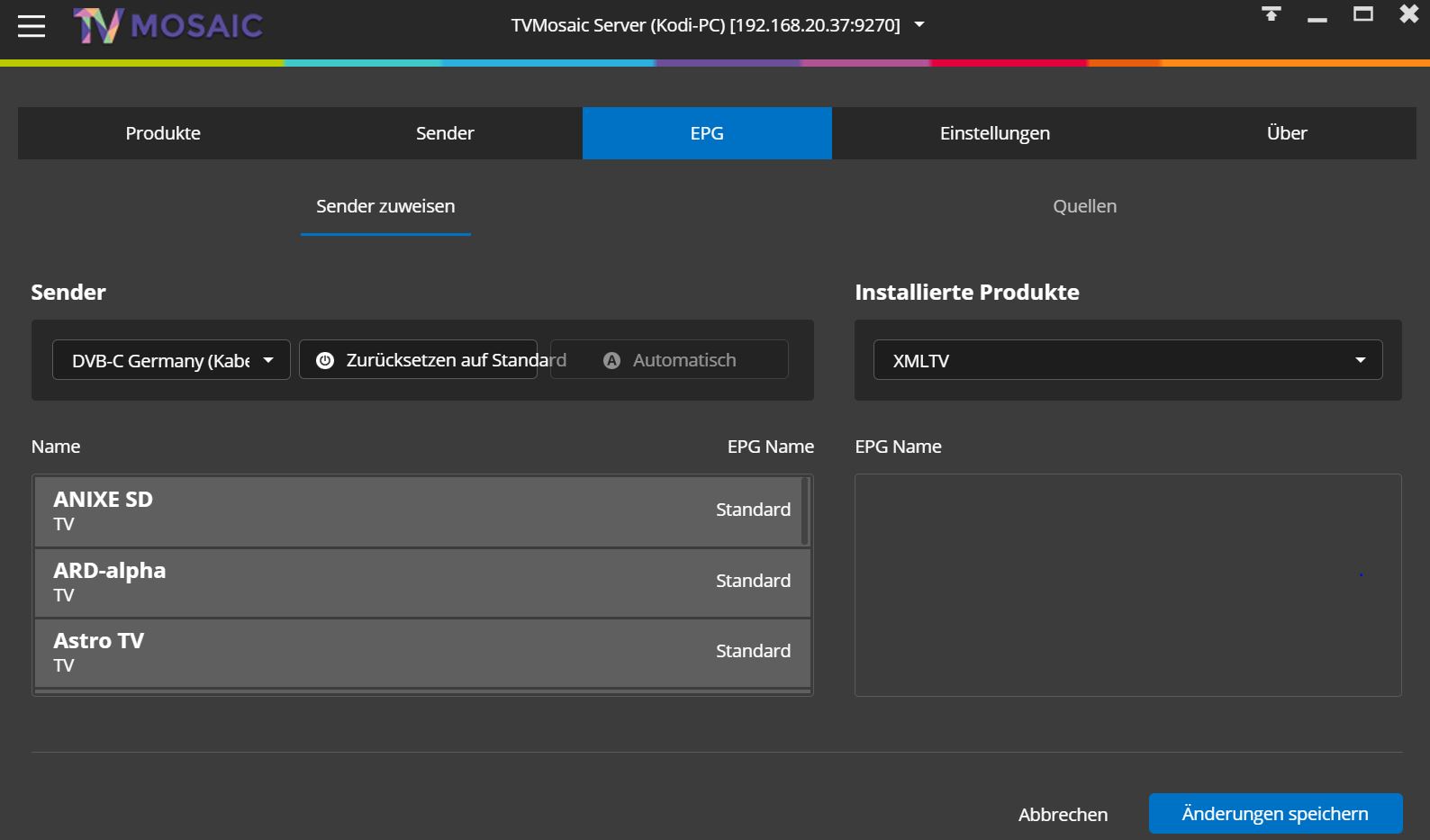Click the Automatisch 'A' icon
The image size is (1430, 840).
[x=611, y=360]
